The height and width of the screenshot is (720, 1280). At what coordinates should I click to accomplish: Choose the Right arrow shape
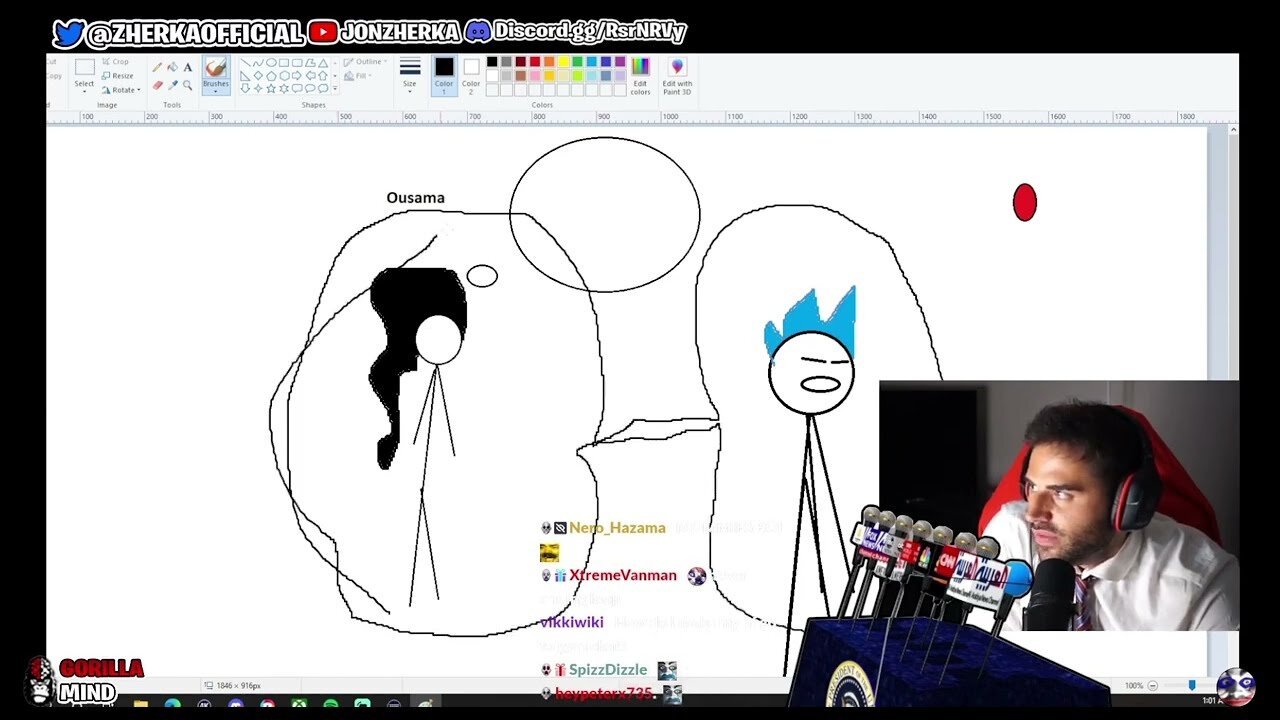pyautogui.click(x=297, y=76)
